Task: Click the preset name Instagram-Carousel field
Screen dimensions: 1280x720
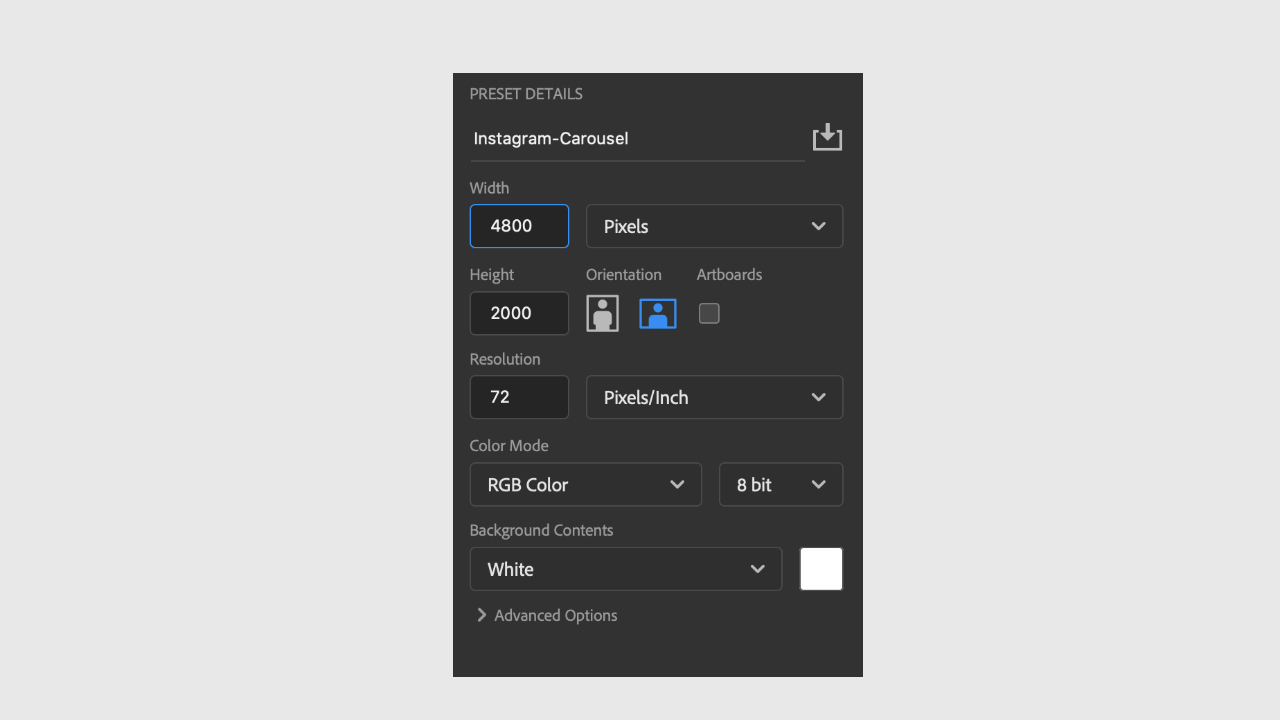Action: coord(637,139)
